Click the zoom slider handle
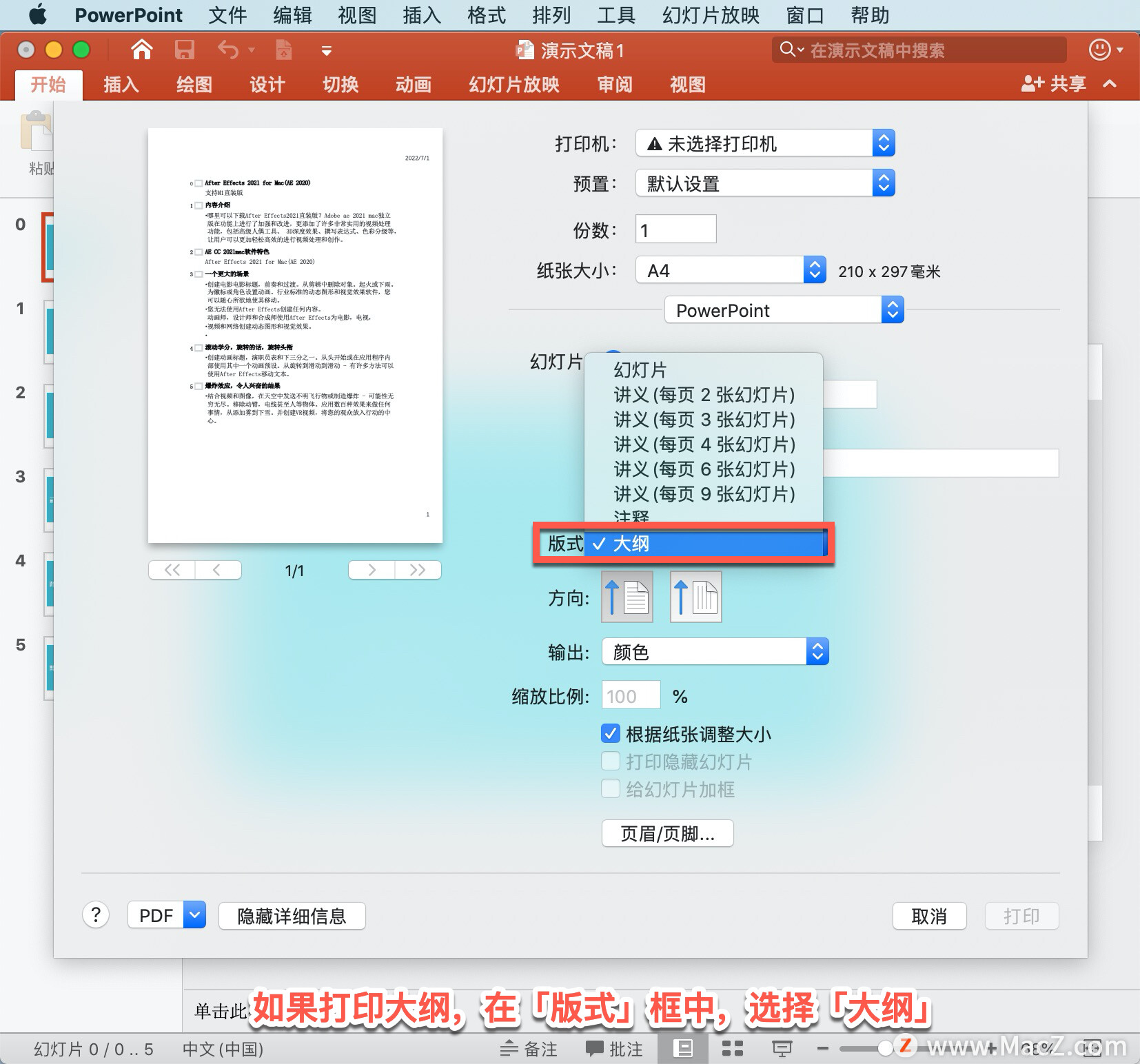This screenshot has width=1140, height=1064. click(x=886, y=1048)
